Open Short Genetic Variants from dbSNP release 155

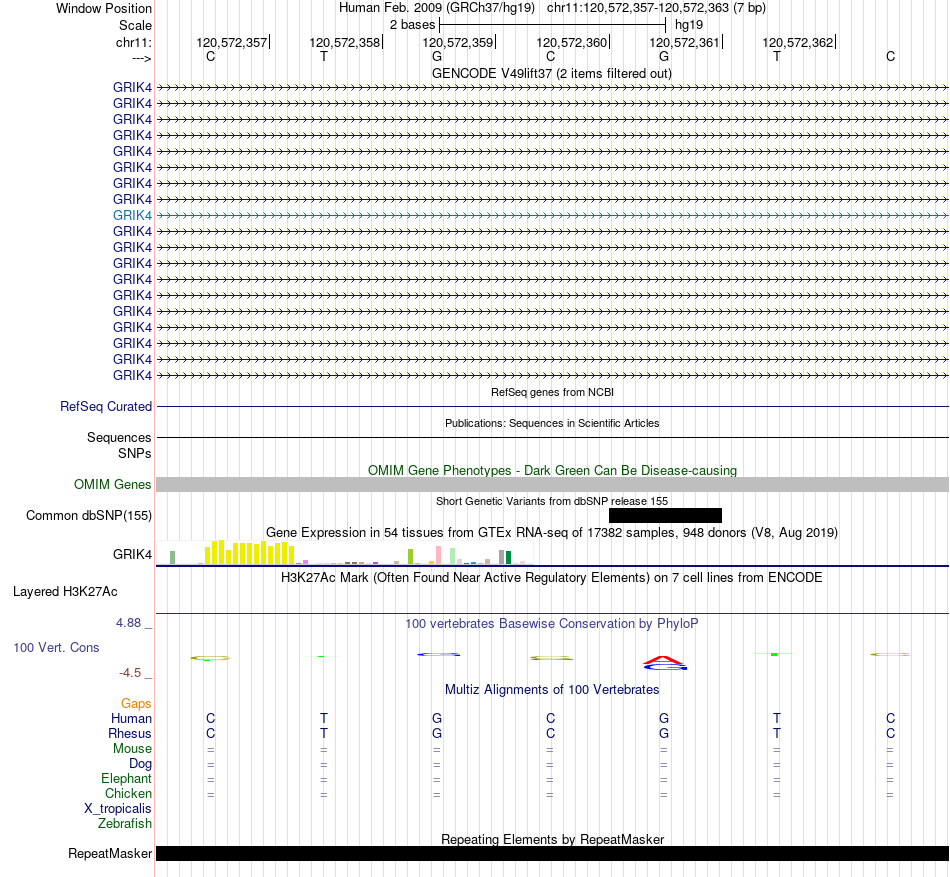coord(552,501)
